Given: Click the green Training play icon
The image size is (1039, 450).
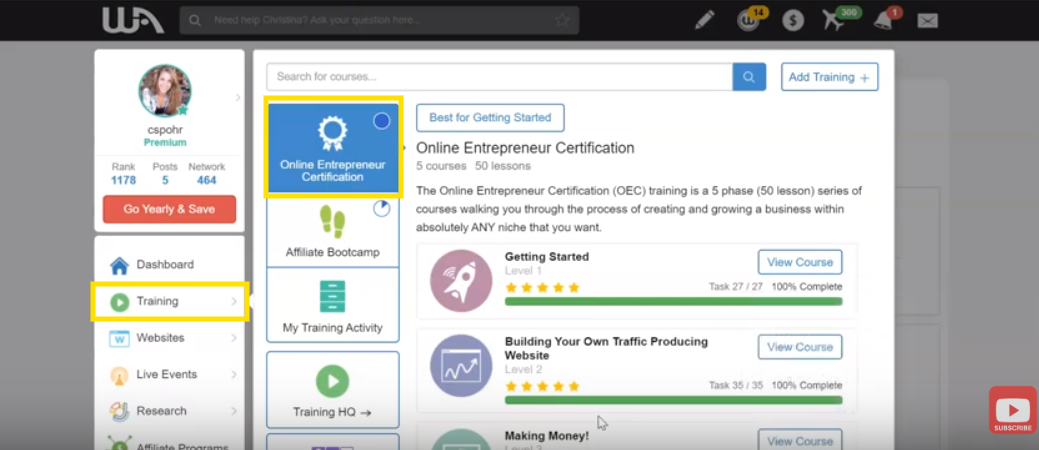Looking at the screenshot, I should coord(119,302).
